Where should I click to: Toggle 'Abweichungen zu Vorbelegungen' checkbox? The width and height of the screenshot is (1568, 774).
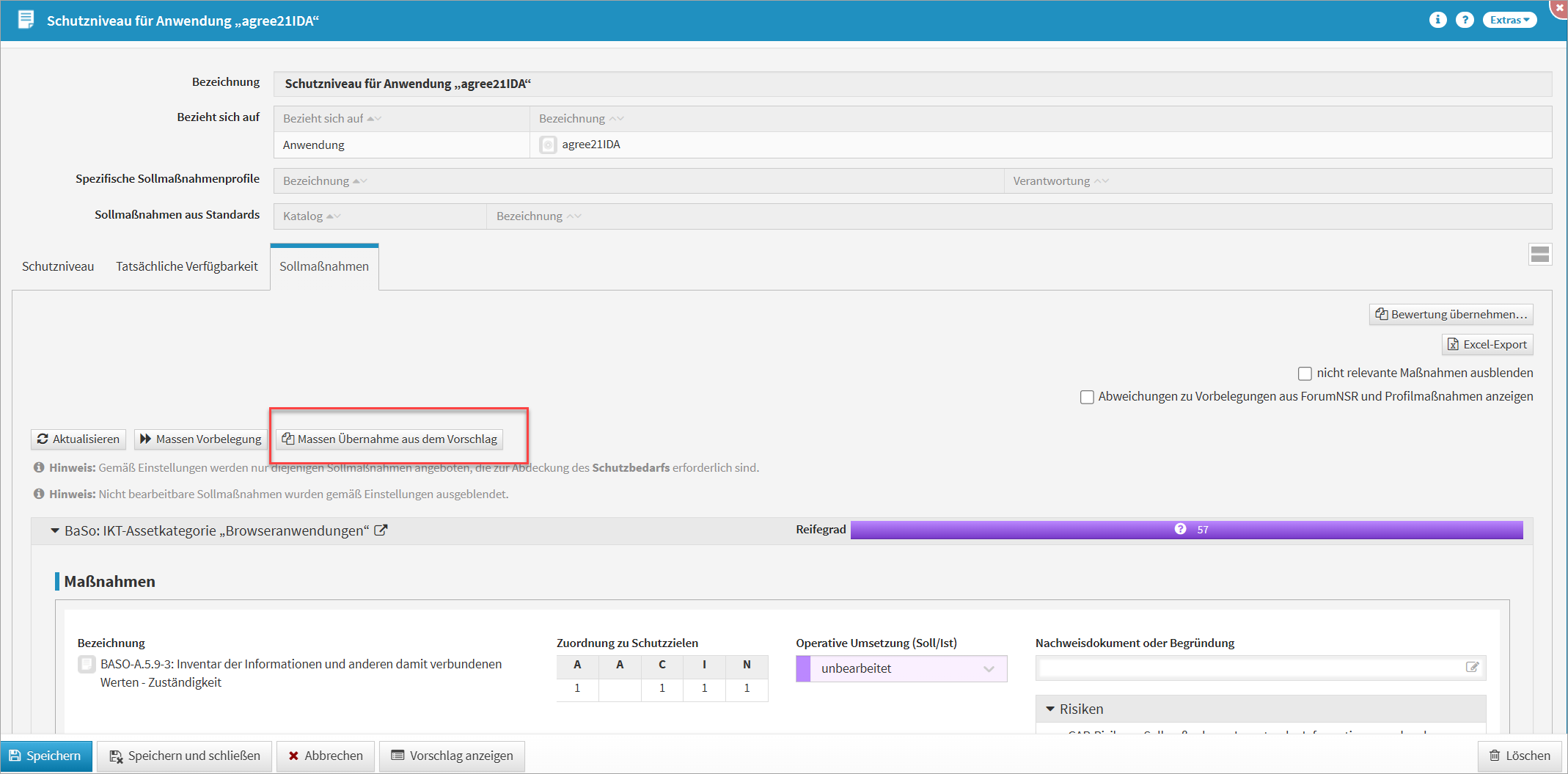(1087, 397)
